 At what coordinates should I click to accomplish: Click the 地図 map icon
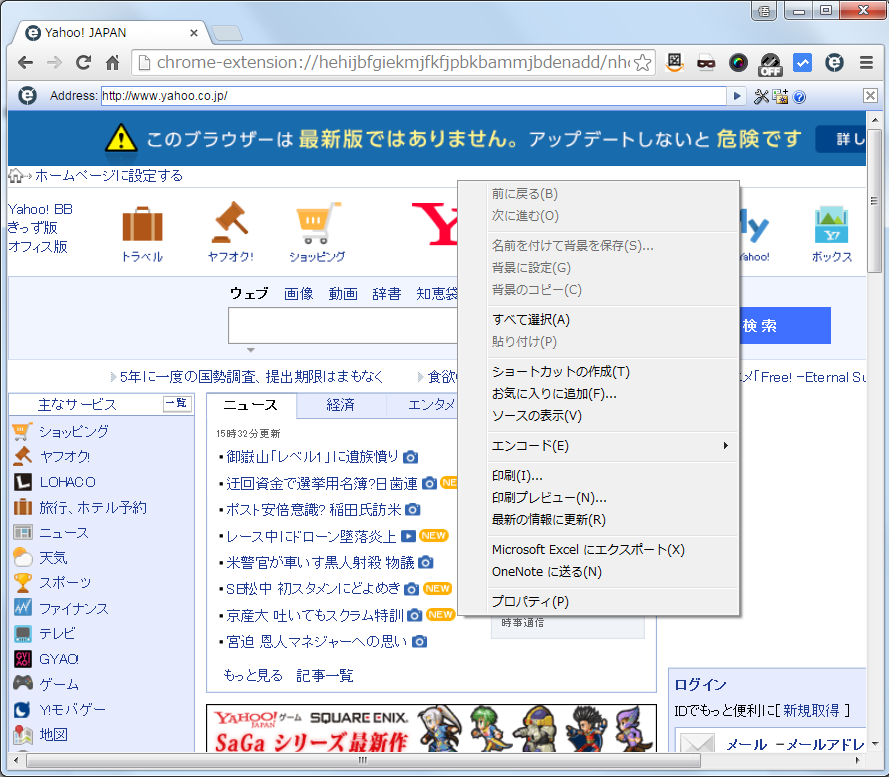[23, 734]
